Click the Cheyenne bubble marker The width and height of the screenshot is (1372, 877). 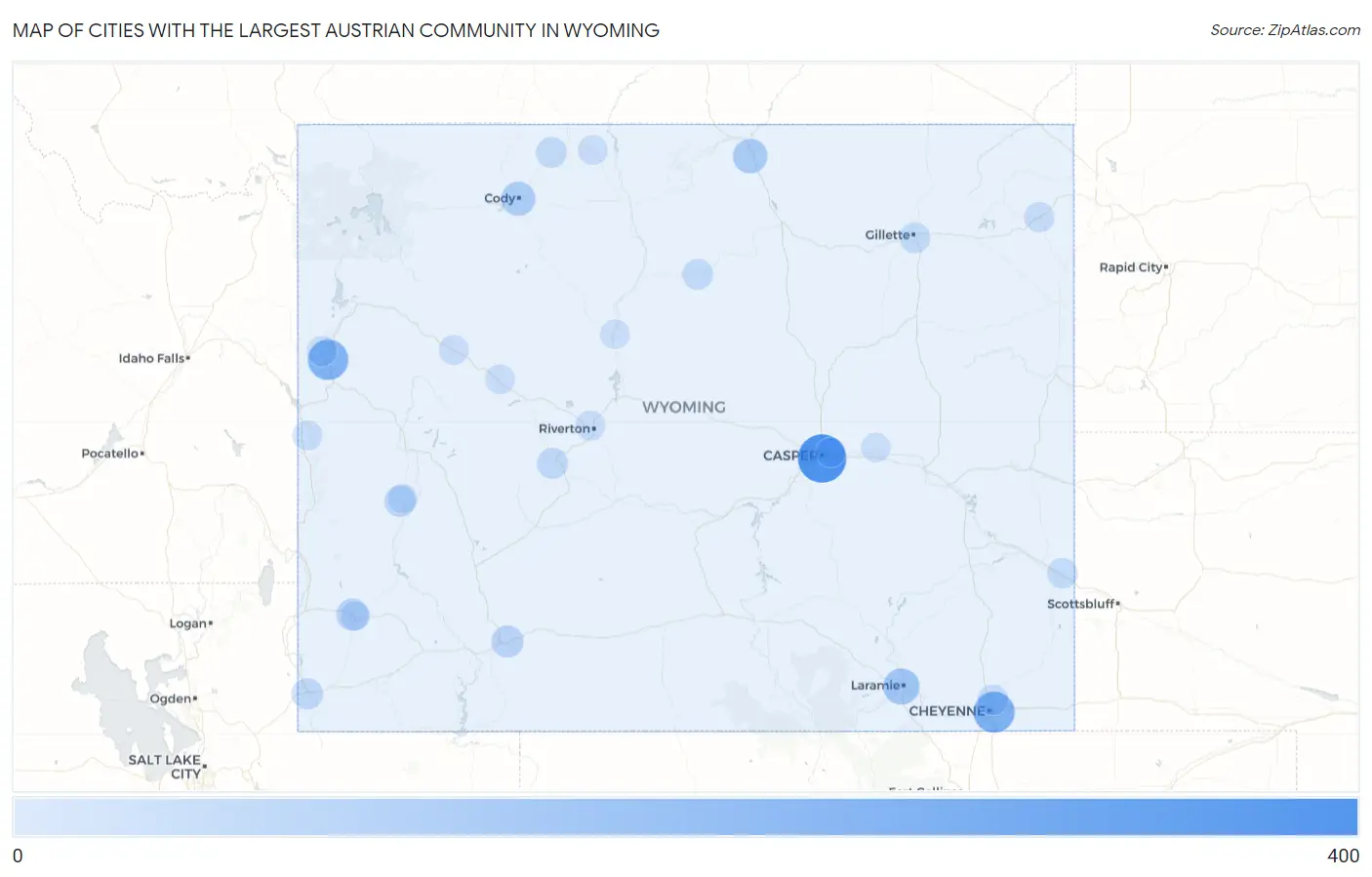click(993, 711)
